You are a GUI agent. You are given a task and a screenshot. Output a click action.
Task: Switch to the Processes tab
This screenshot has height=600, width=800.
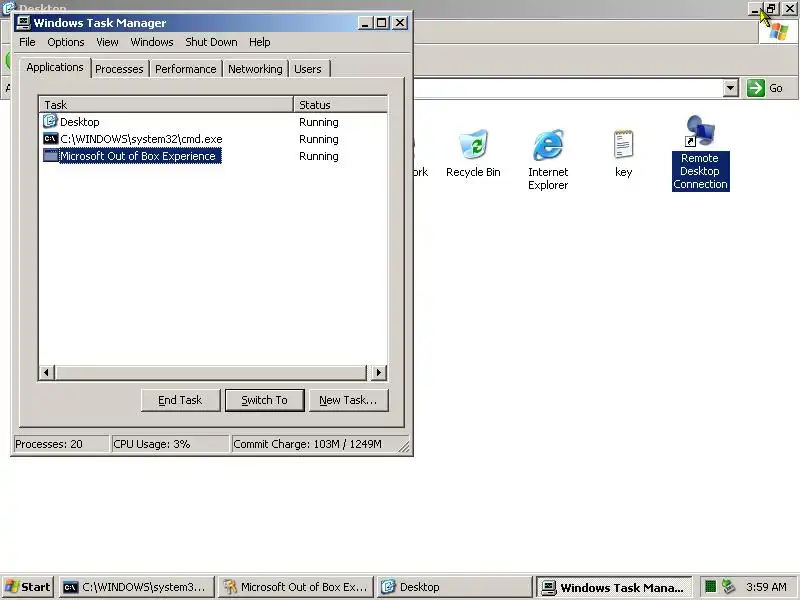coord(119,69)
